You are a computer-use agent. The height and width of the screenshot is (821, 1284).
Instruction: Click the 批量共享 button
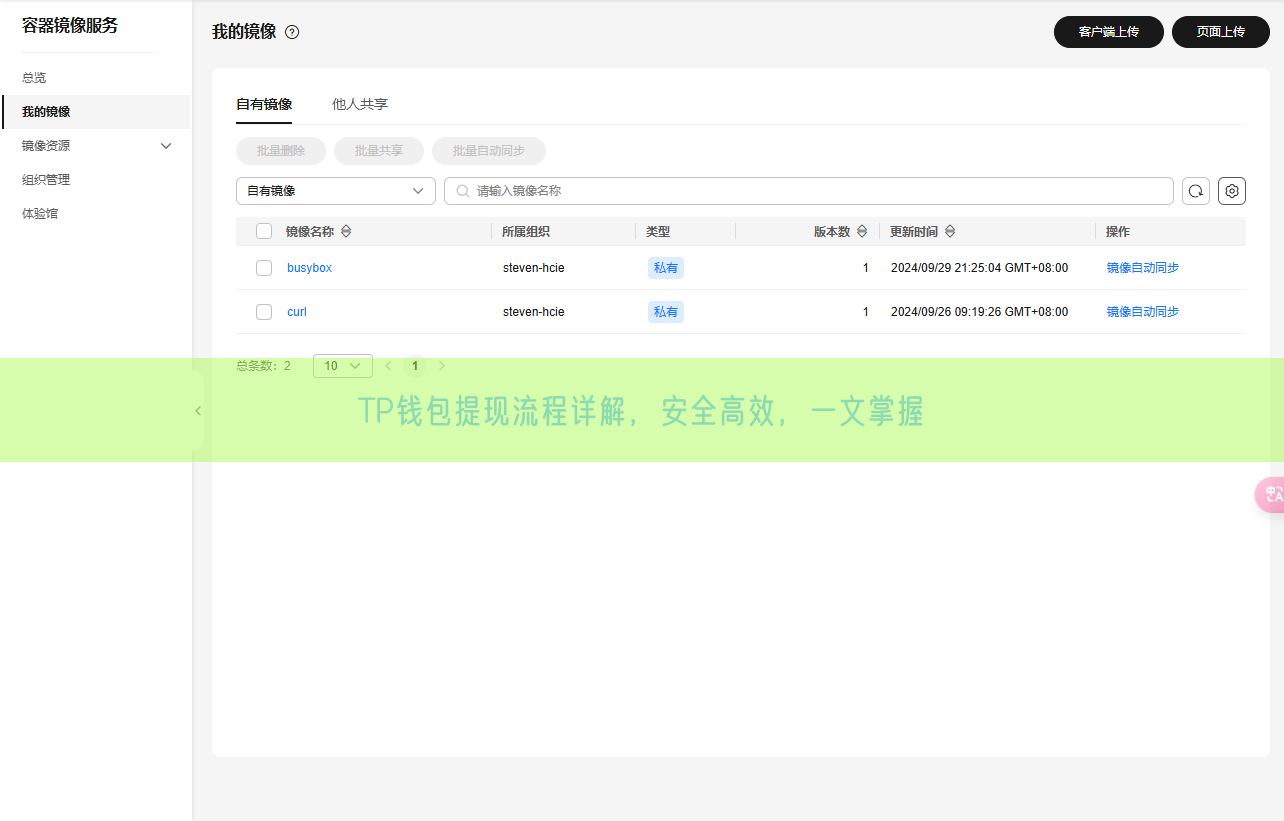[379, 151]
